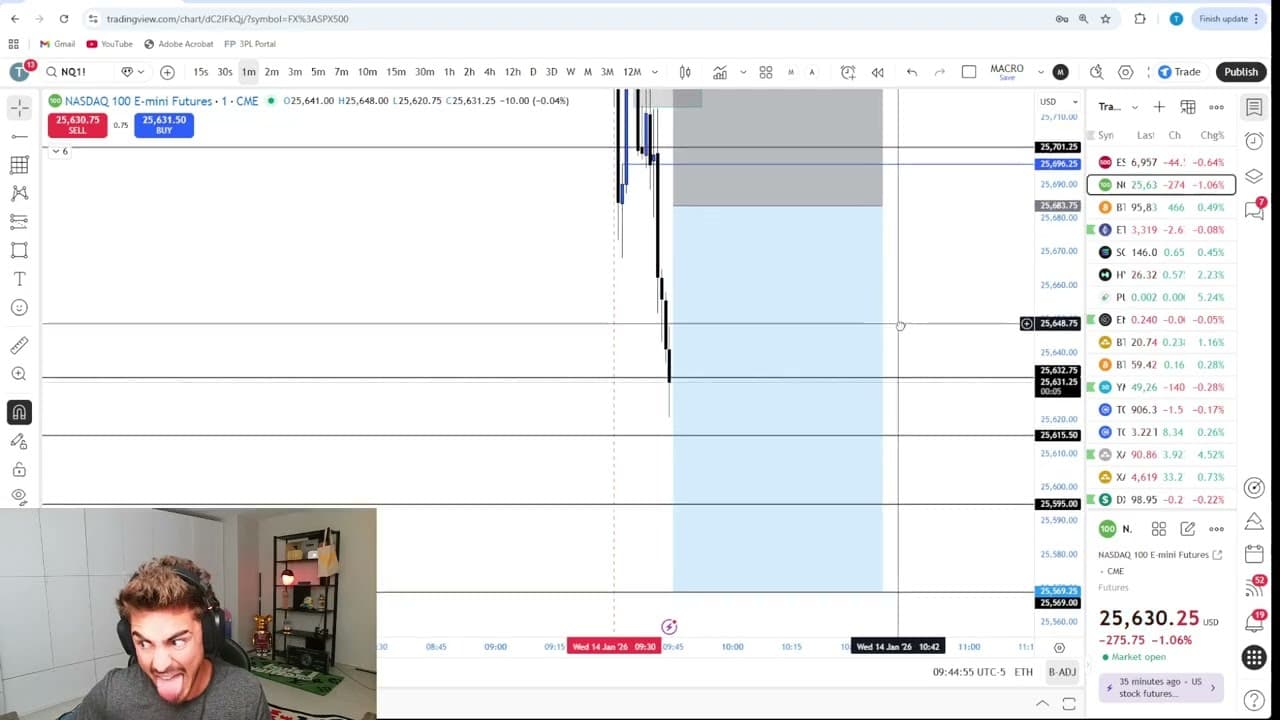Toggle the Magnet mode
Screen dimensions: 1280x720
coord(19,412)
